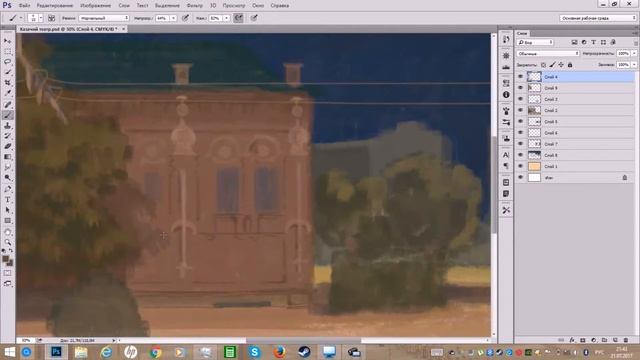Image resolution: width=640 pixels, height=360 pixels.
Task: Open the layer filter kind dropdown
Action: pyautogui.click(x=535, y=42)
